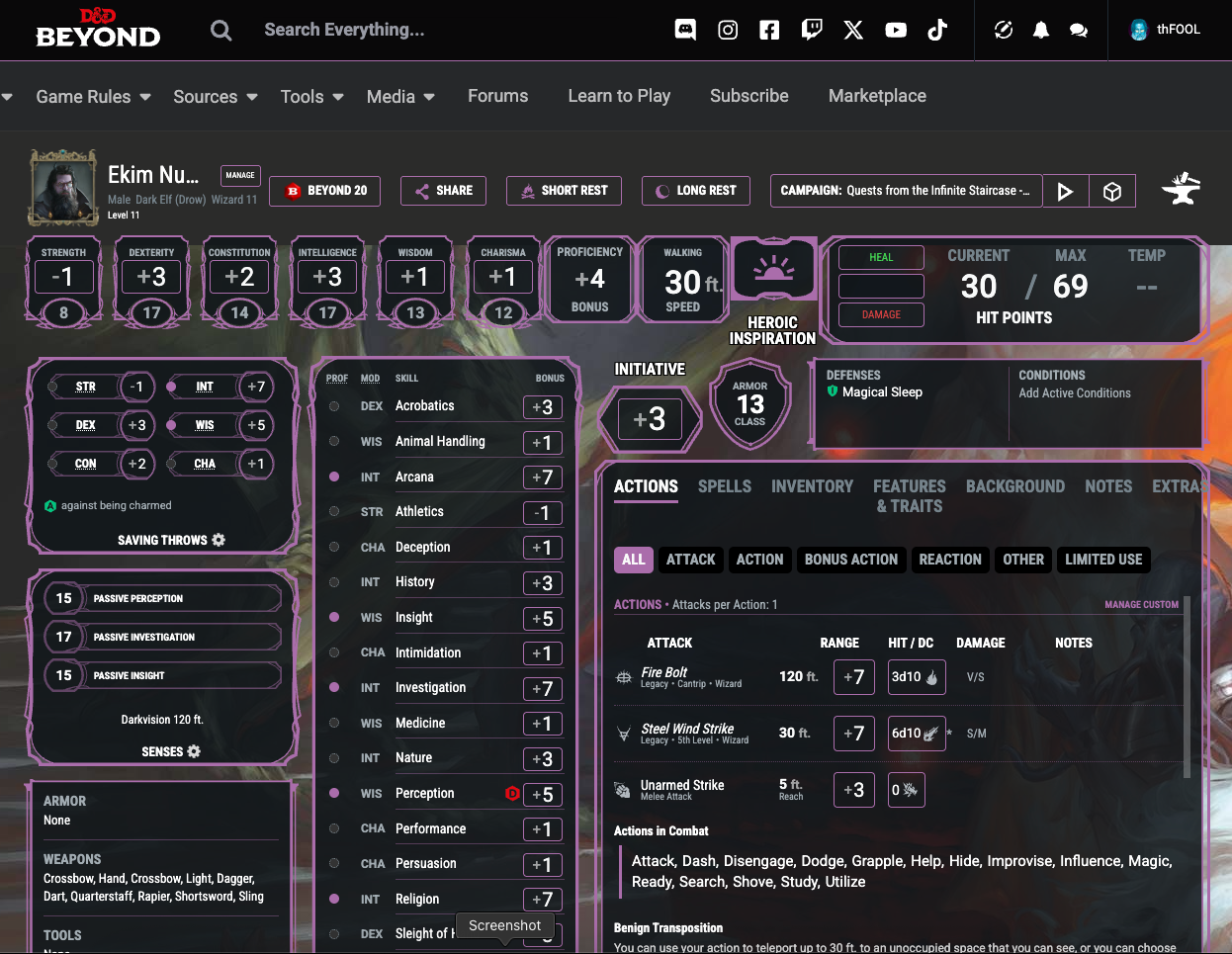Click the Beyond 20 button

point(325,191)
